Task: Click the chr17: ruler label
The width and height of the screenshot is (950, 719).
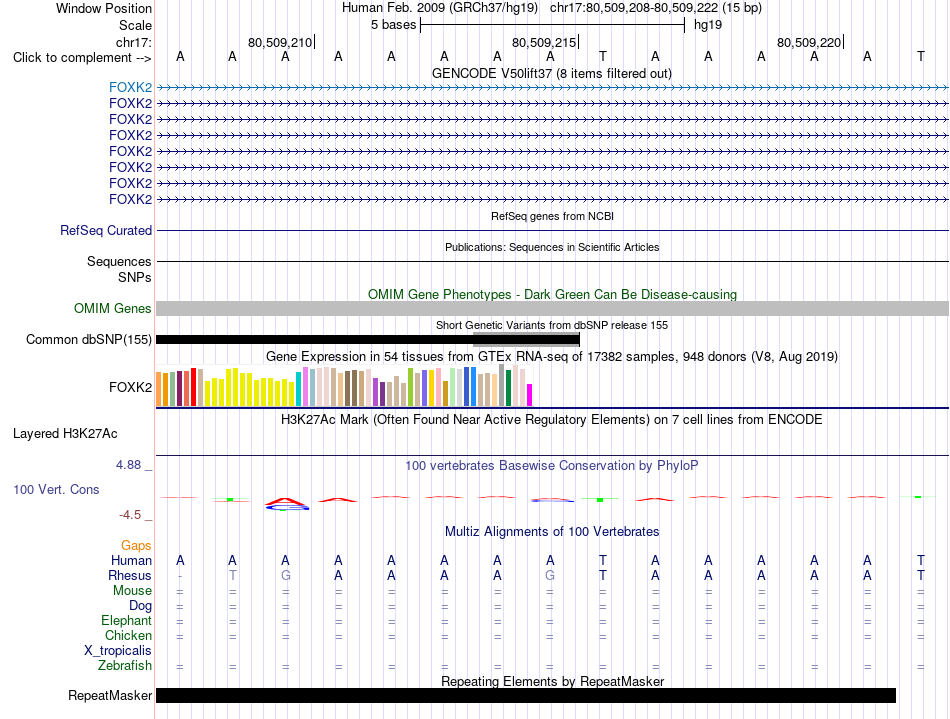Action: [x=134, y=42]
